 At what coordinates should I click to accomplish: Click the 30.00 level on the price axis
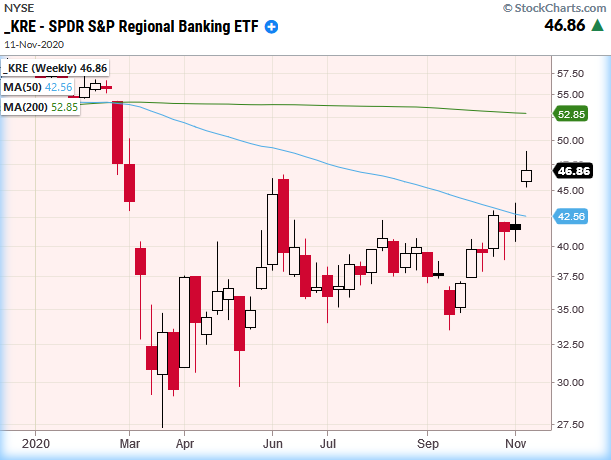[573, 382]
